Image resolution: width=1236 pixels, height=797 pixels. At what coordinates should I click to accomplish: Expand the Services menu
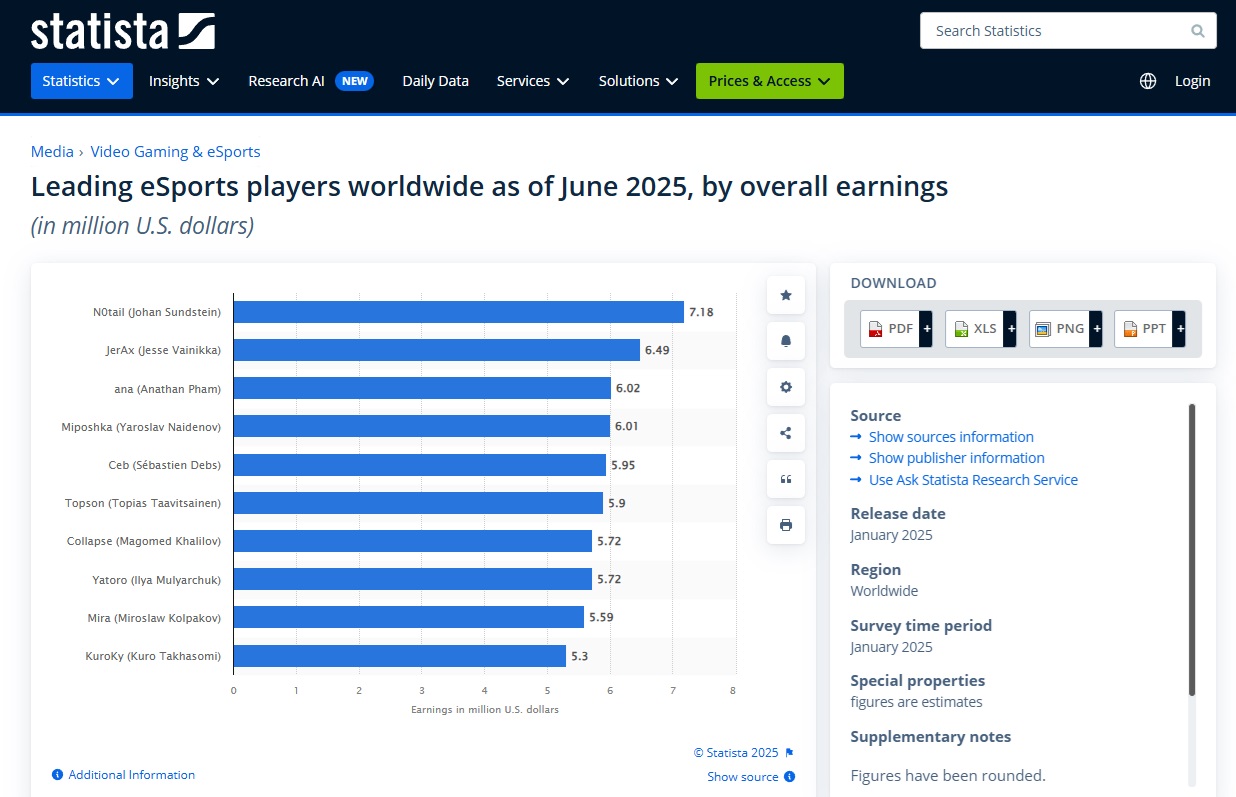coord(533,81)
